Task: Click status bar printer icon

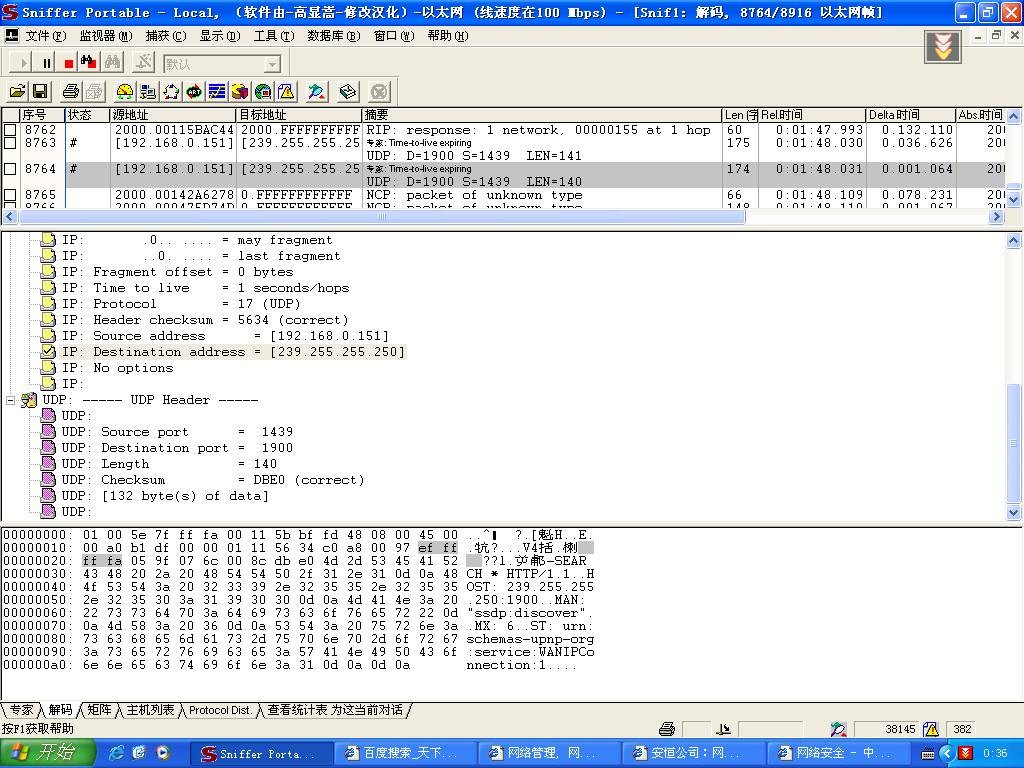Action: 667,729
